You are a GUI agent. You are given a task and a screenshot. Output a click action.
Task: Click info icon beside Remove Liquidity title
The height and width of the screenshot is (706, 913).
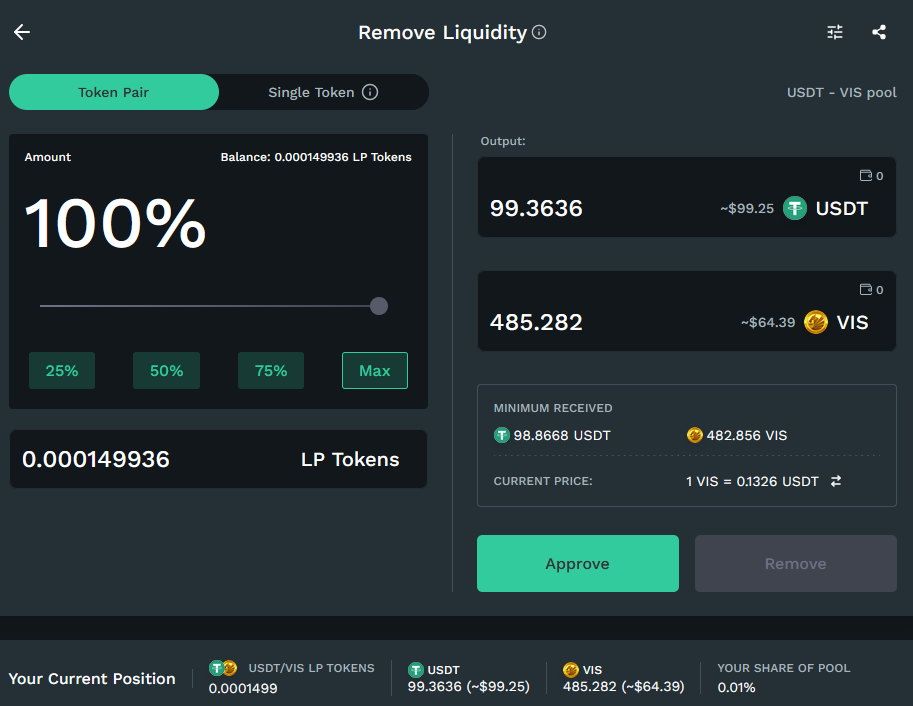coord(539,32)
